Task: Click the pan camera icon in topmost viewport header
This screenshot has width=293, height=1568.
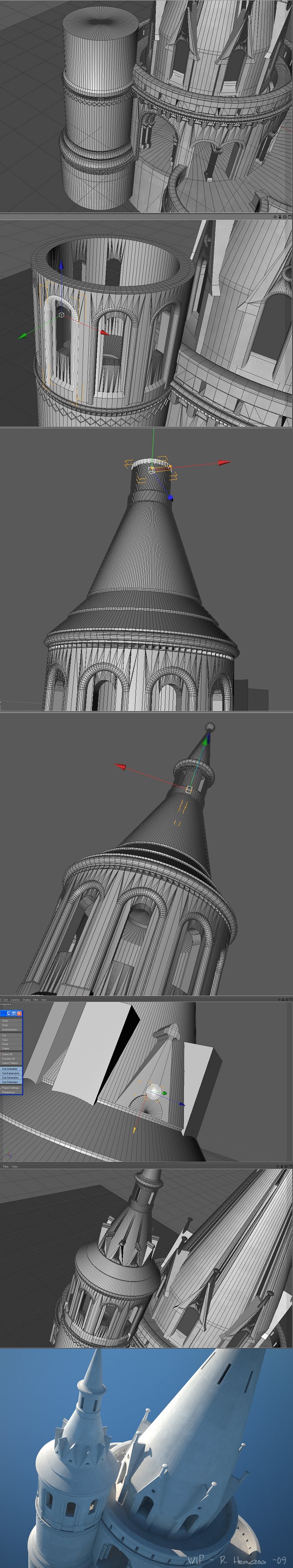Action: [275, 217]
